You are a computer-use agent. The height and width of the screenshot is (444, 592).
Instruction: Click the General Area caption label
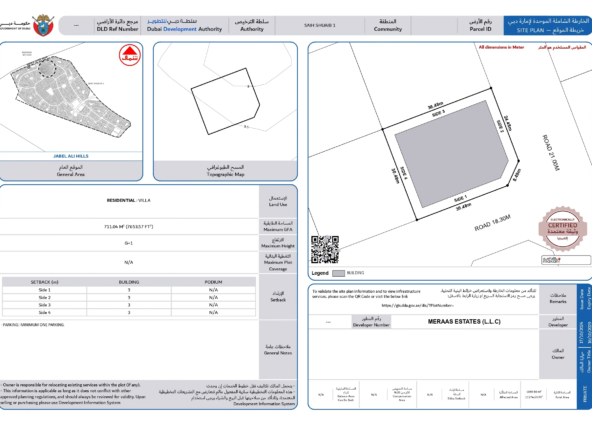71,171
